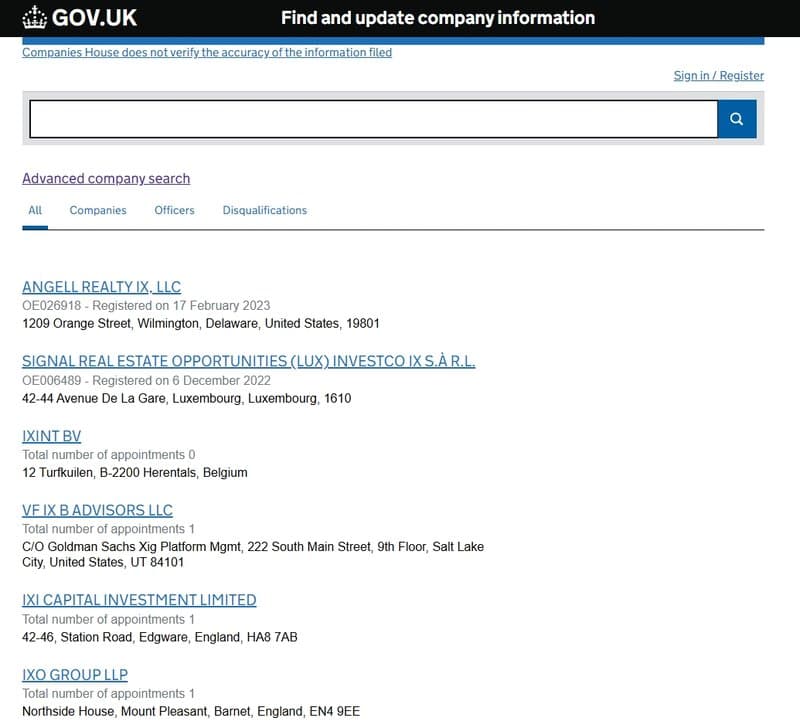Click the address '1209 Orange Street, Wilmington, Delaware'
Viewport: 800px width, 728px height.
click(201, 323)
